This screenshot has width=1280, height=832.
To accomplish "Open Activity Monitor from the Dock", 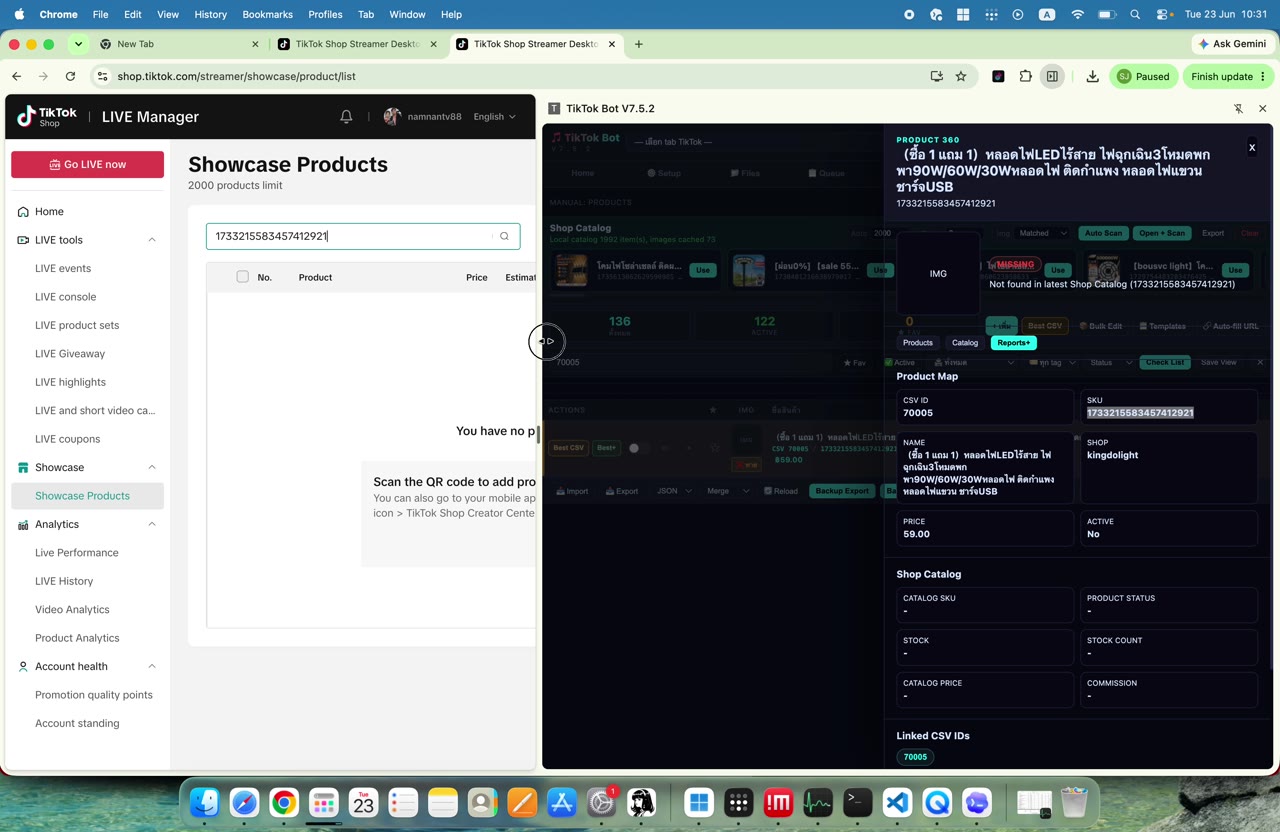I will [818, 802].
